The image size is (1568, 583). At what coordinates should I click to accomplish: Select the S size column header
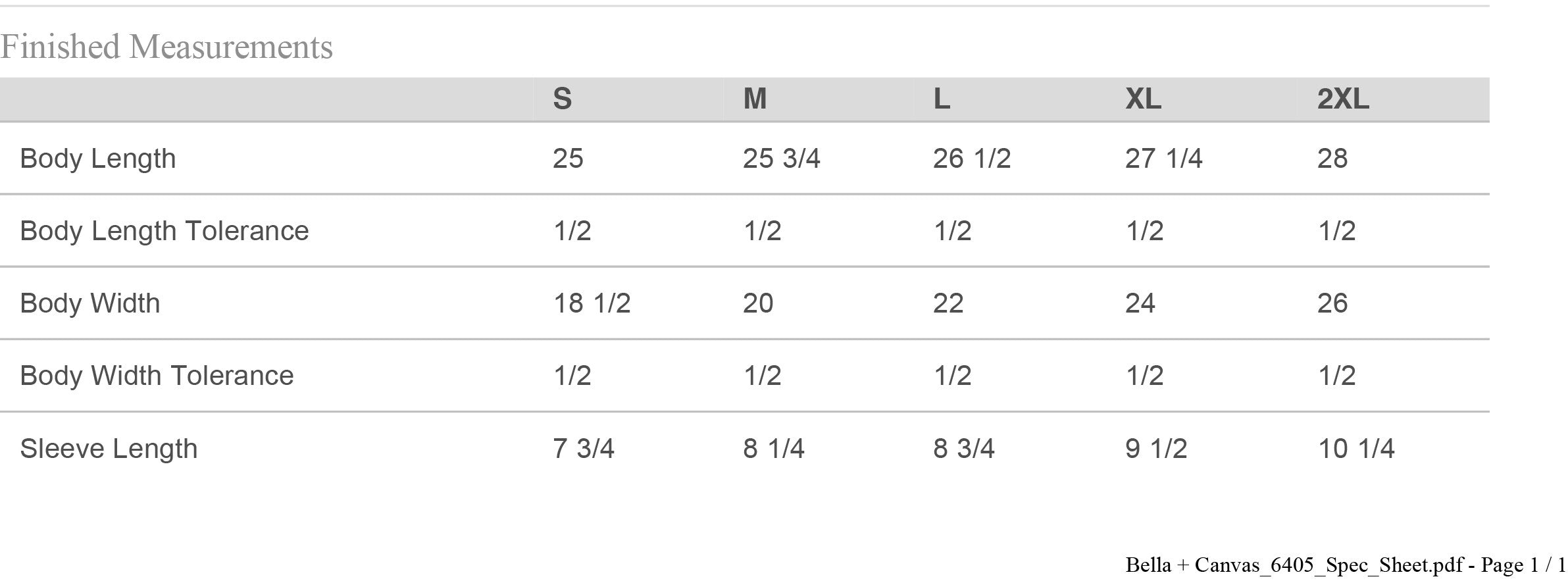coord(562,99)
